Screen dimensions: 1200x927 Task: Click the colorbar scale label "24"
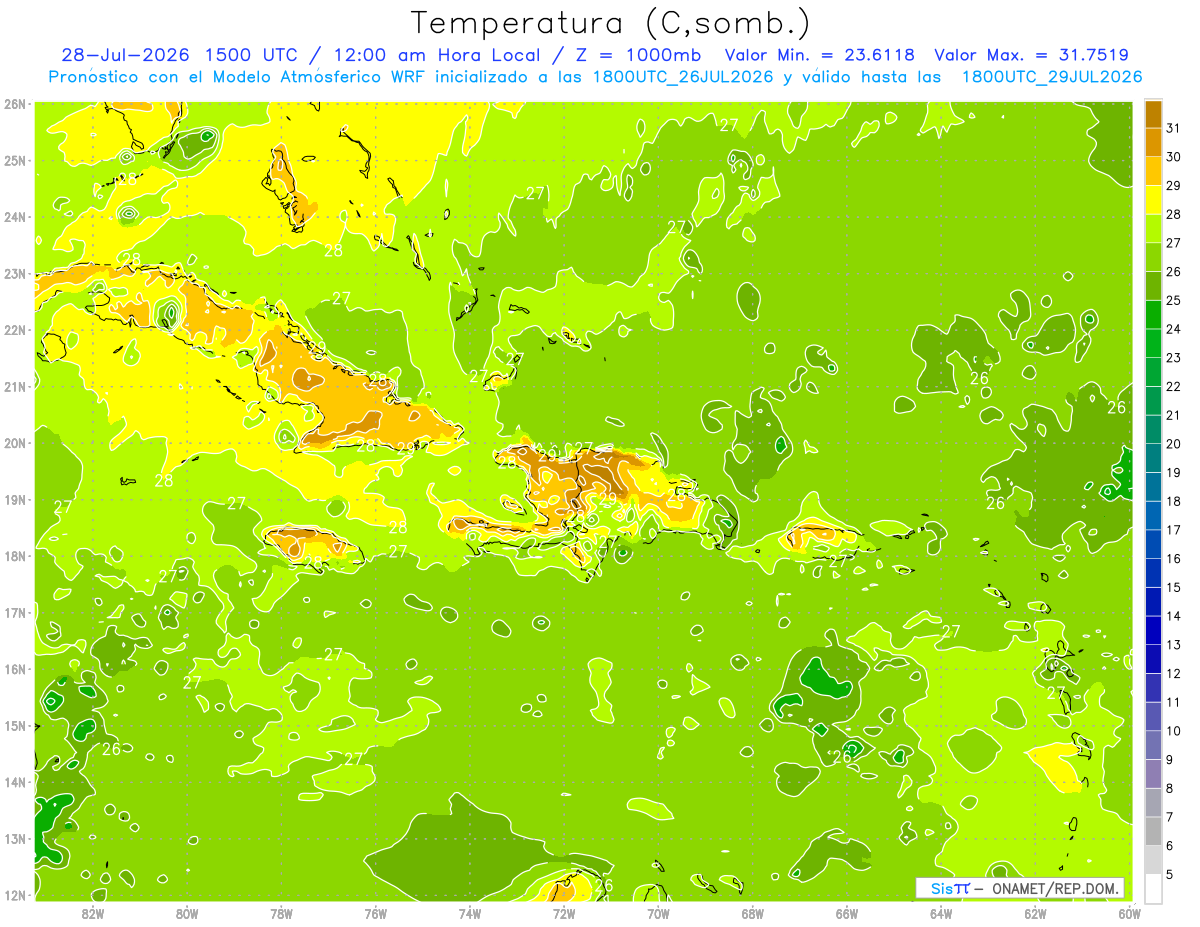coord(1174,329)
